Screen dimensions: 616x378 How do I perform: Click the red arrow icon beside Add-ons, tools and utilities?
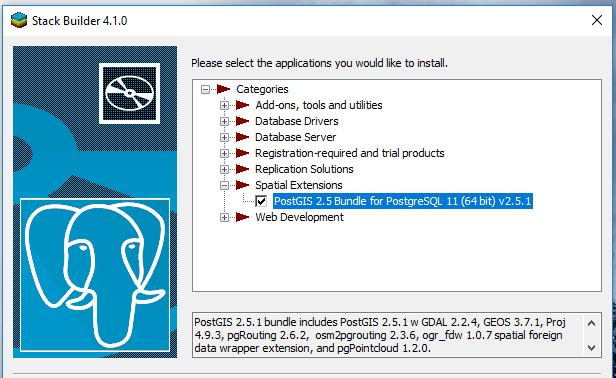tap(243, 105)
